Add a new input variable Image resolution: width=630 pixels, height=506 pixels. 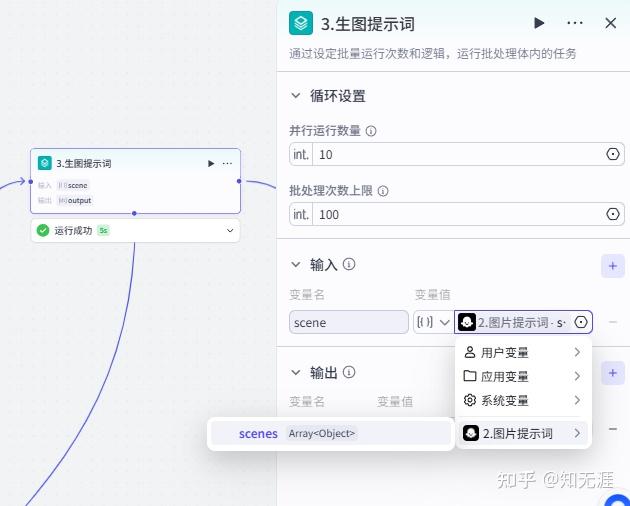pyautogui.click(x=613, y=266)
